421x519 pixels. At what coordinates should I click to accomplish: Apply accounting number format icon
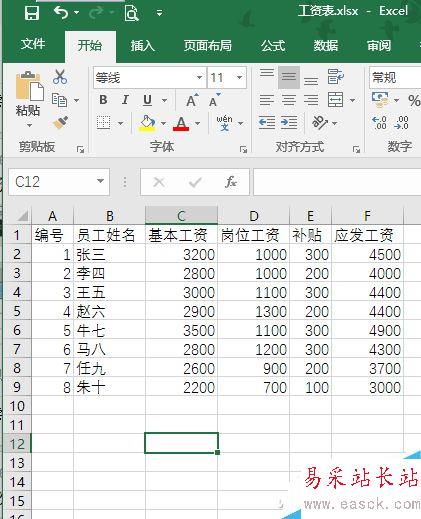pos(380,100)
